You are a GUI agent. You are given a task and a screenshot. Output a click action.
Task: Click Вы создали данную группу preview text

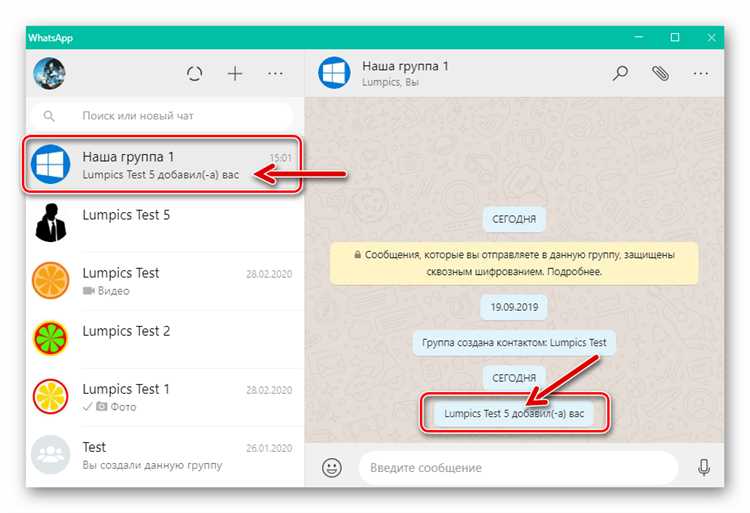(152, 465)
